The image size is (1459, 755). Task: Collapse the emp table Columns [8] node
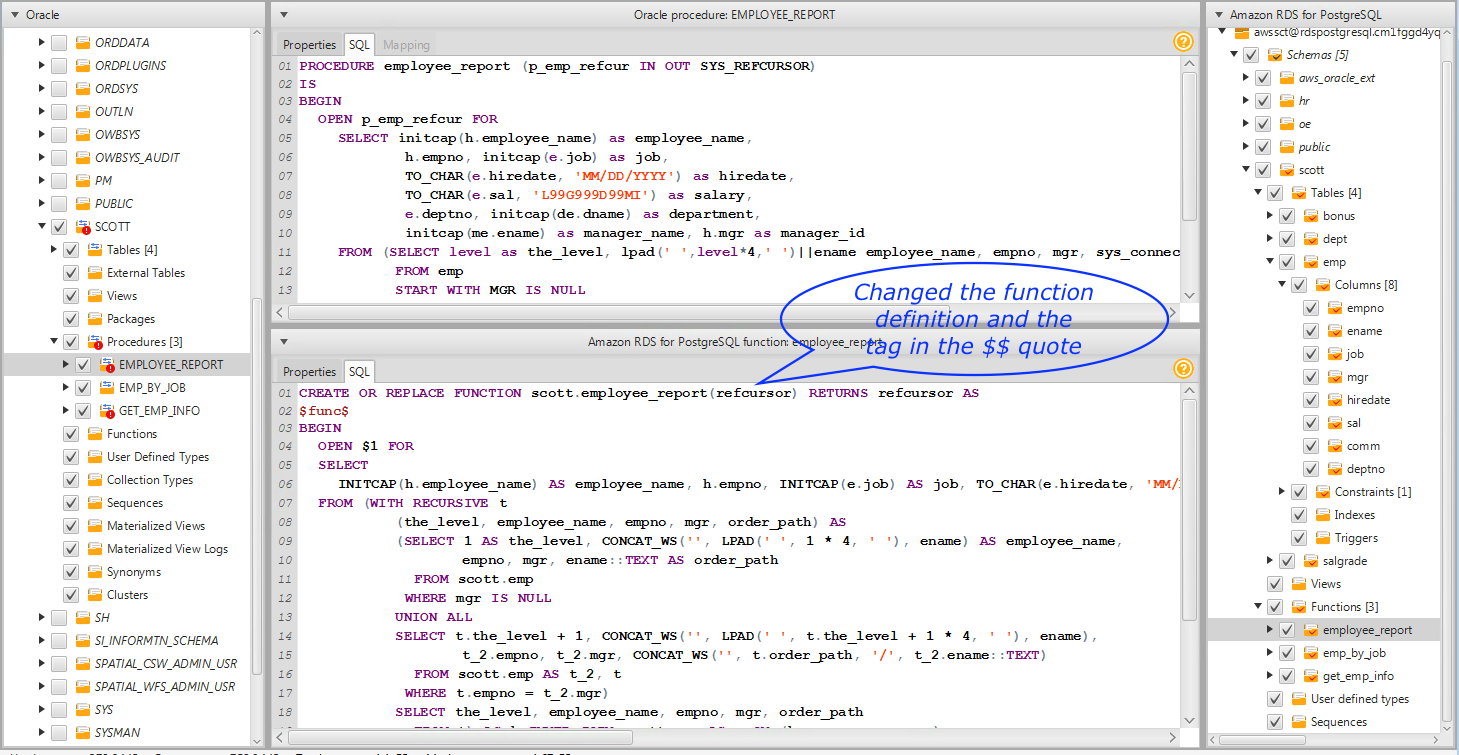coord(1282,285)
